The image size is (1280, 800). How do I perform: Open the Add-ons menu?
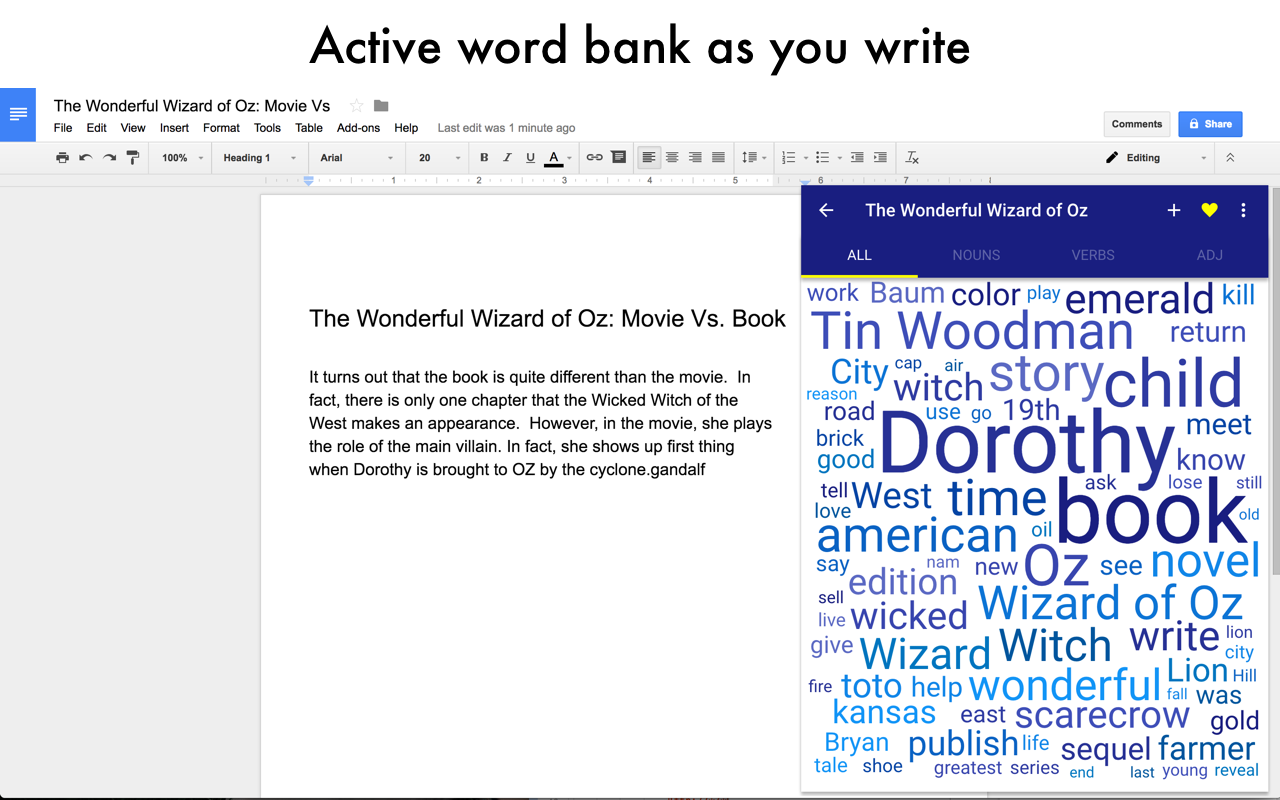[358, 128]
